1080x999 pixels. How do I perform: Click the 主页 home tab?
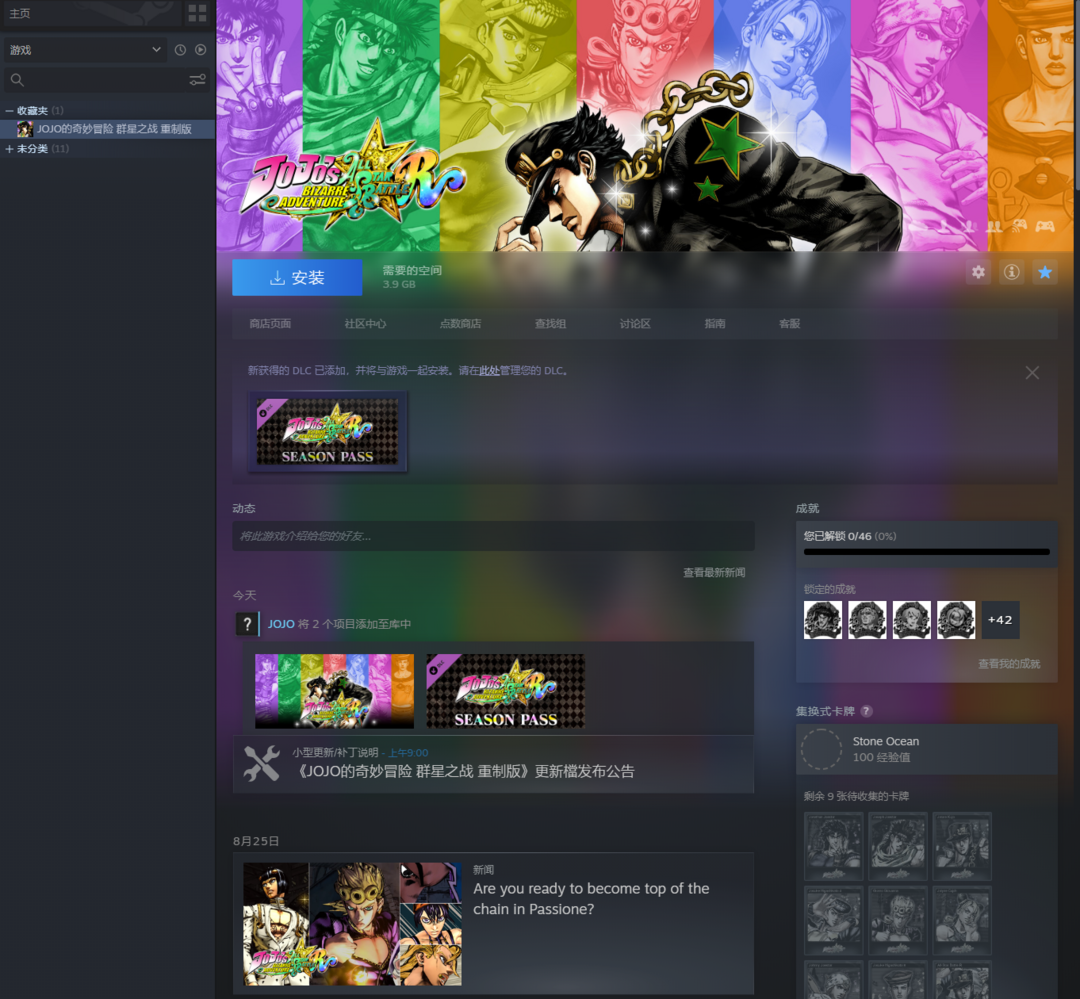click(20, 13)
